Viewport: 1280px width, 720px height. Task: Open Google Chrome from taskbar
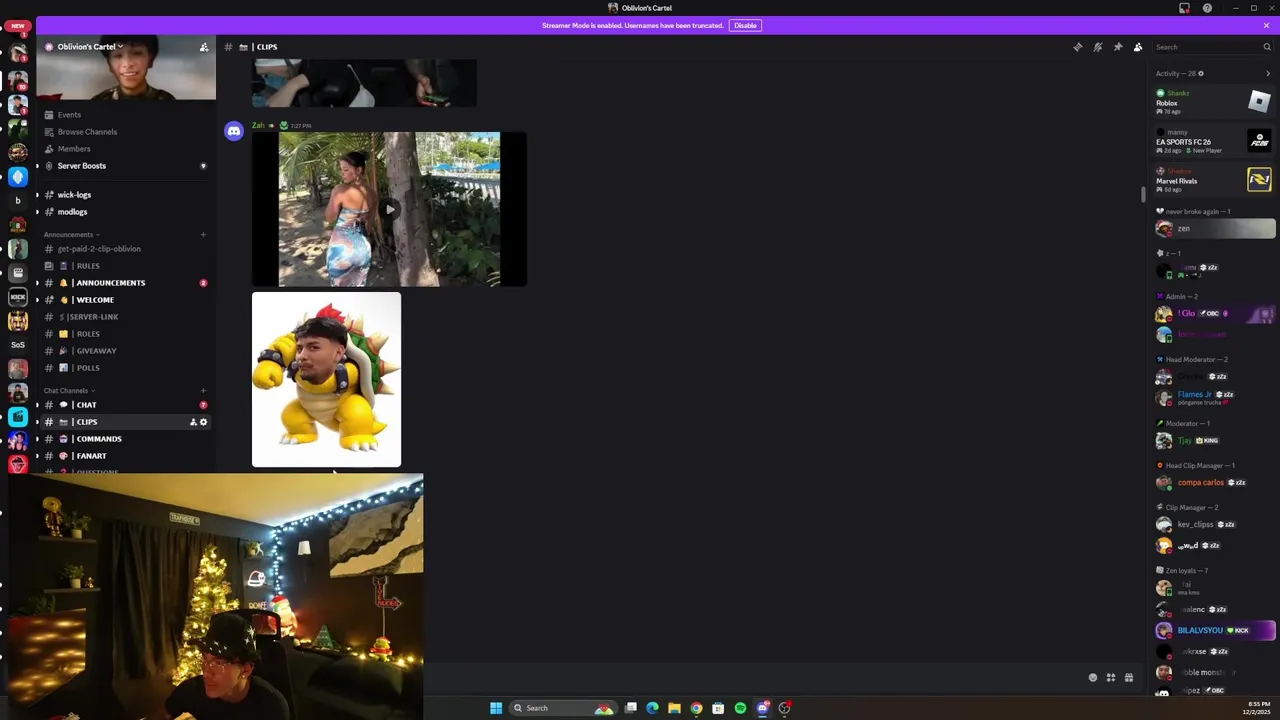[x=696, y=708]
